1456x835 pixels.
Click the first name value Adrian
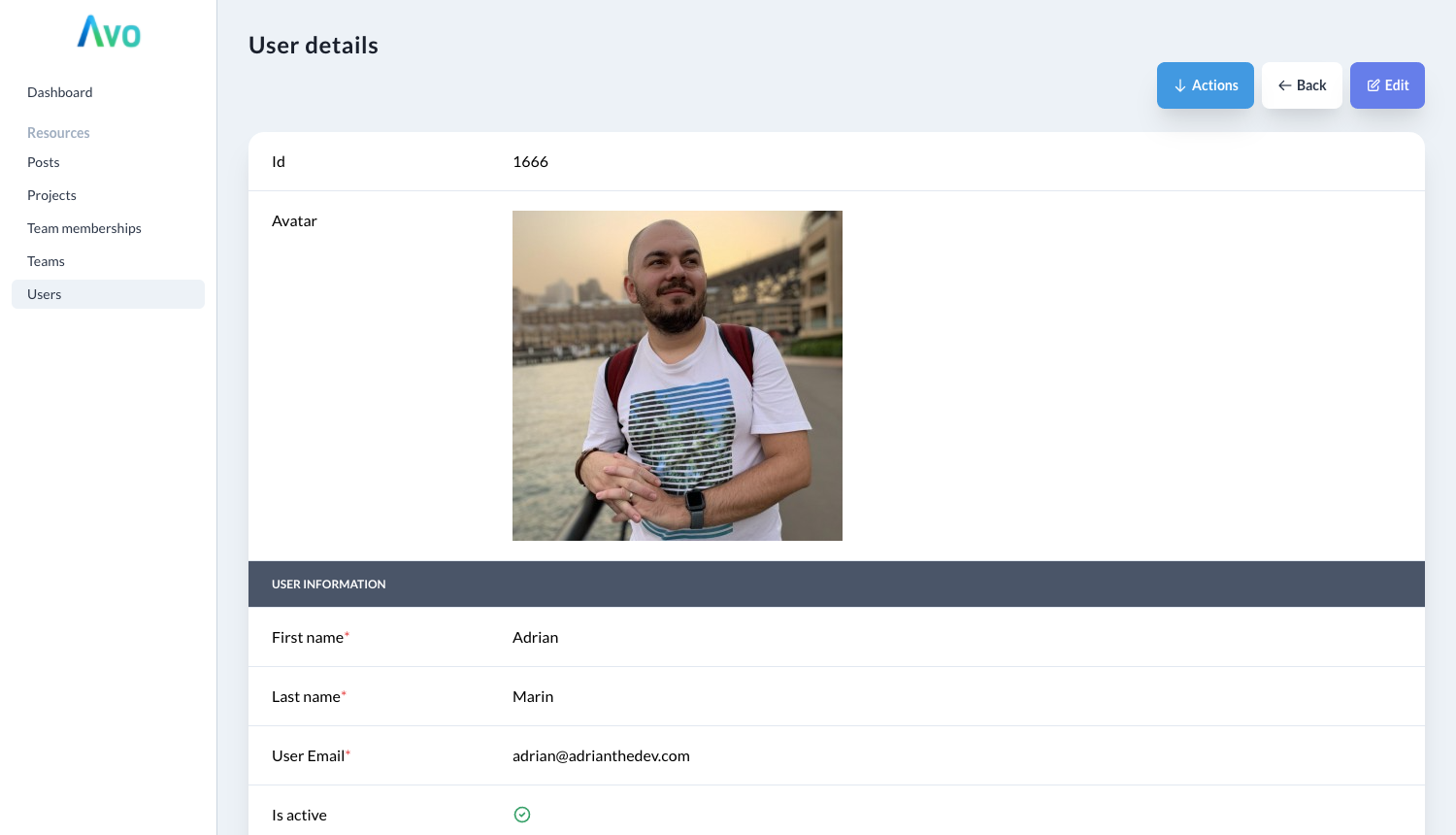(x=535, y=637)
